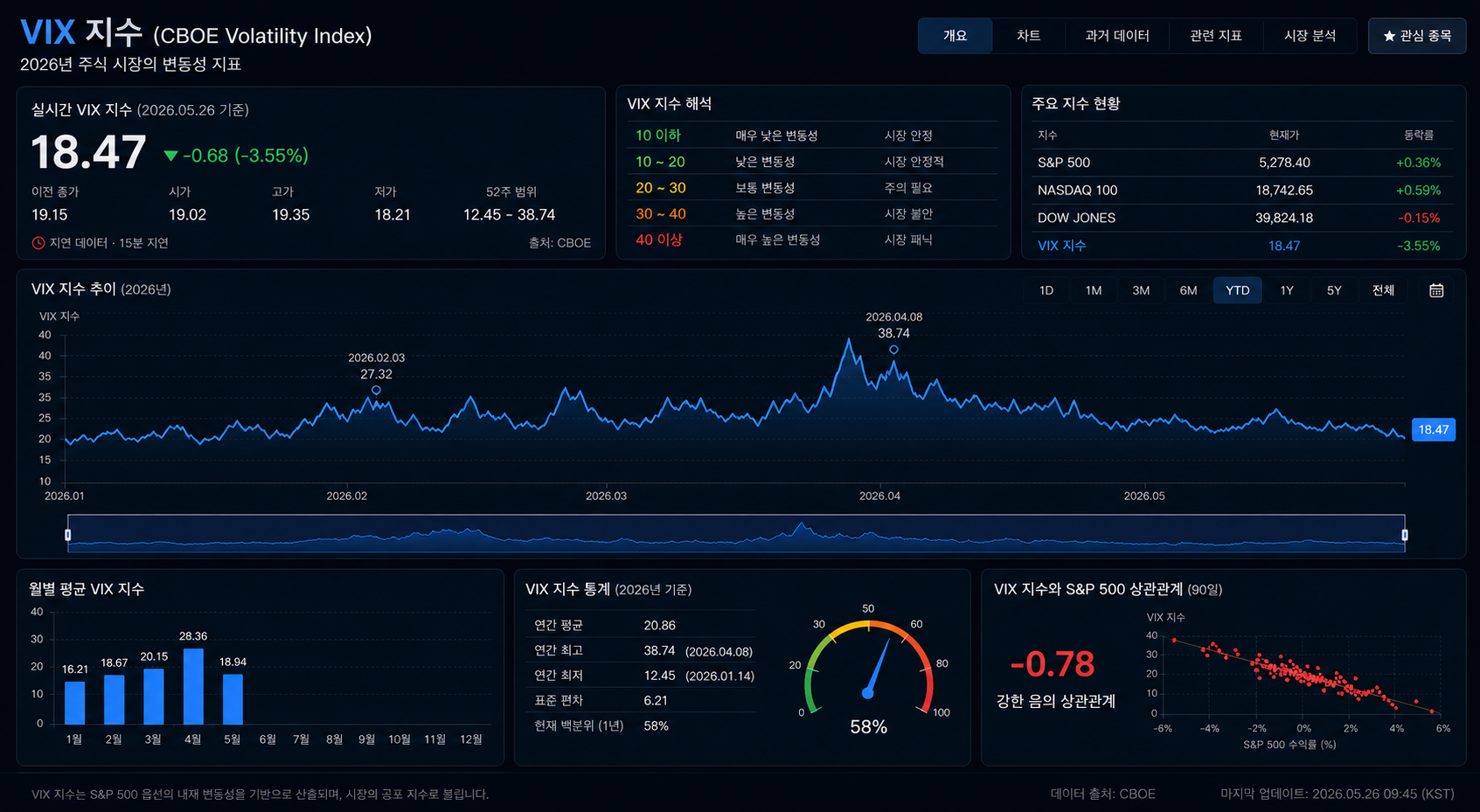Click the 52주 범위 value 12.45 - 38.74

pos(509,215)
